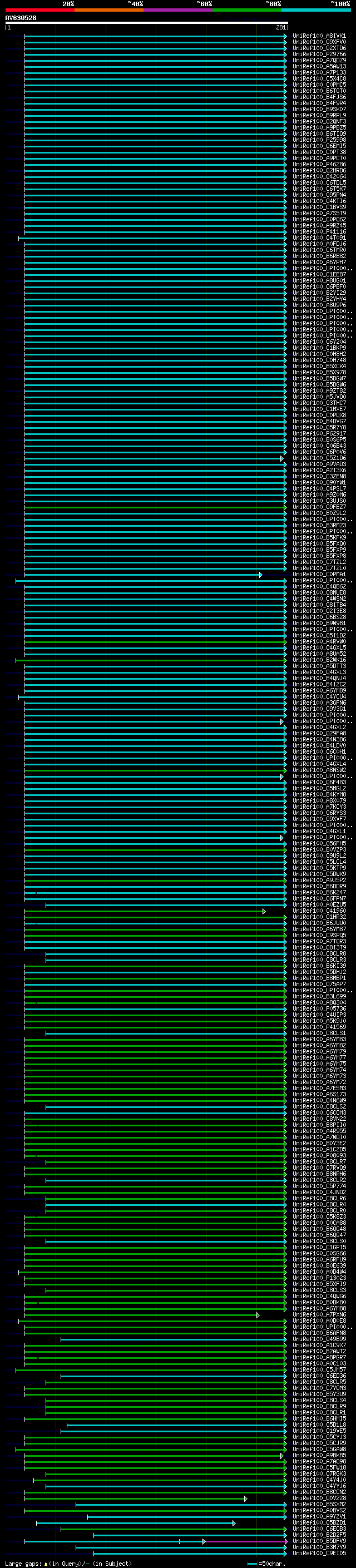Click the UniRef100_C0PMA1 alignment arrowhead
Screen dimensions: 356x1568
[x=260, y=575]
